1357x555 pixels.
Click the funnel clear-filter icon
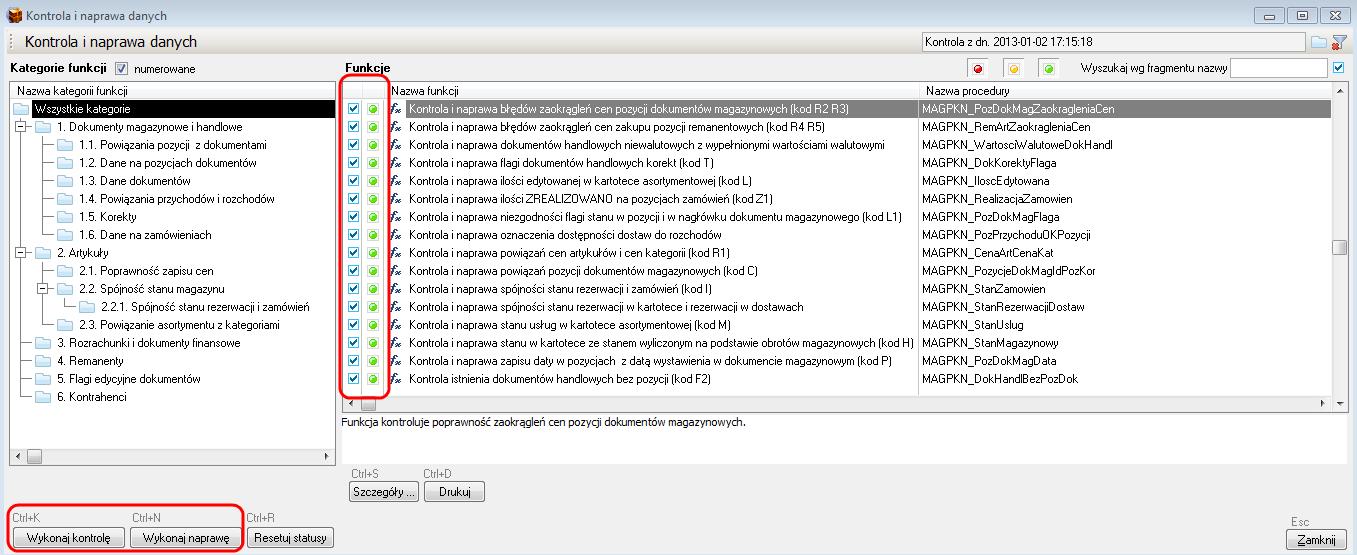1339,42
